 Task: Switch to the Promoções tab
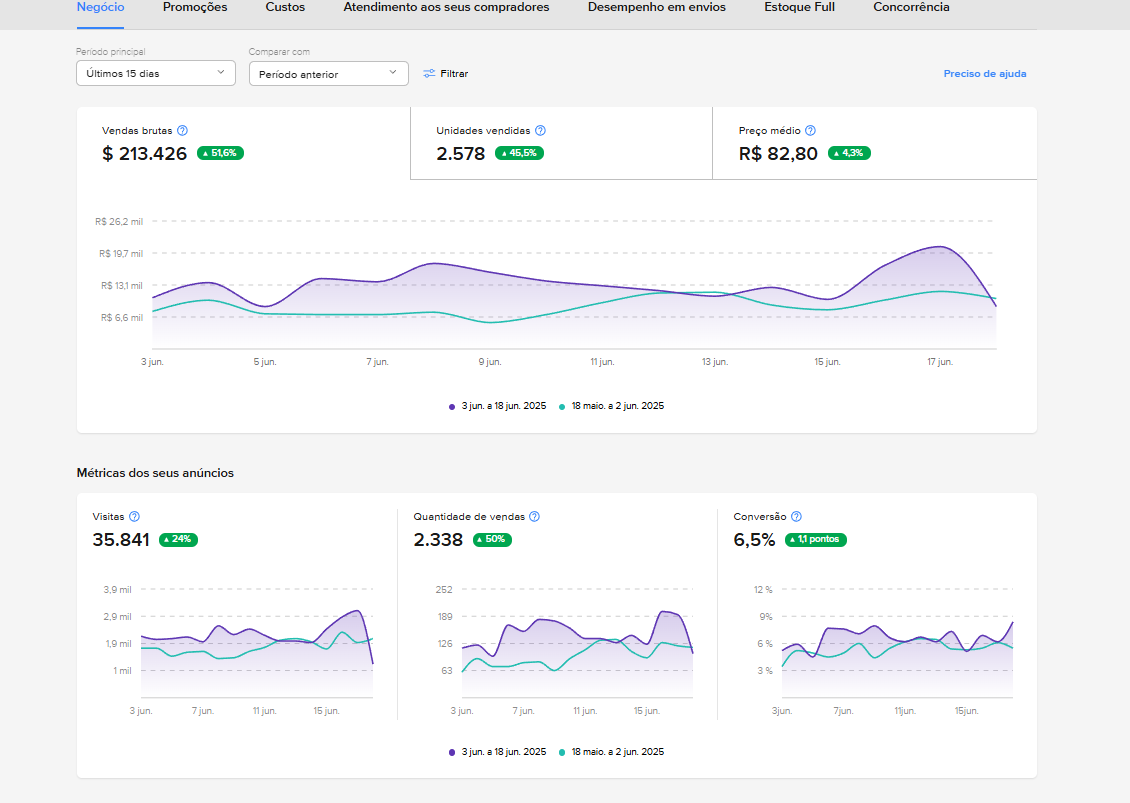click(x=195, y=7)
